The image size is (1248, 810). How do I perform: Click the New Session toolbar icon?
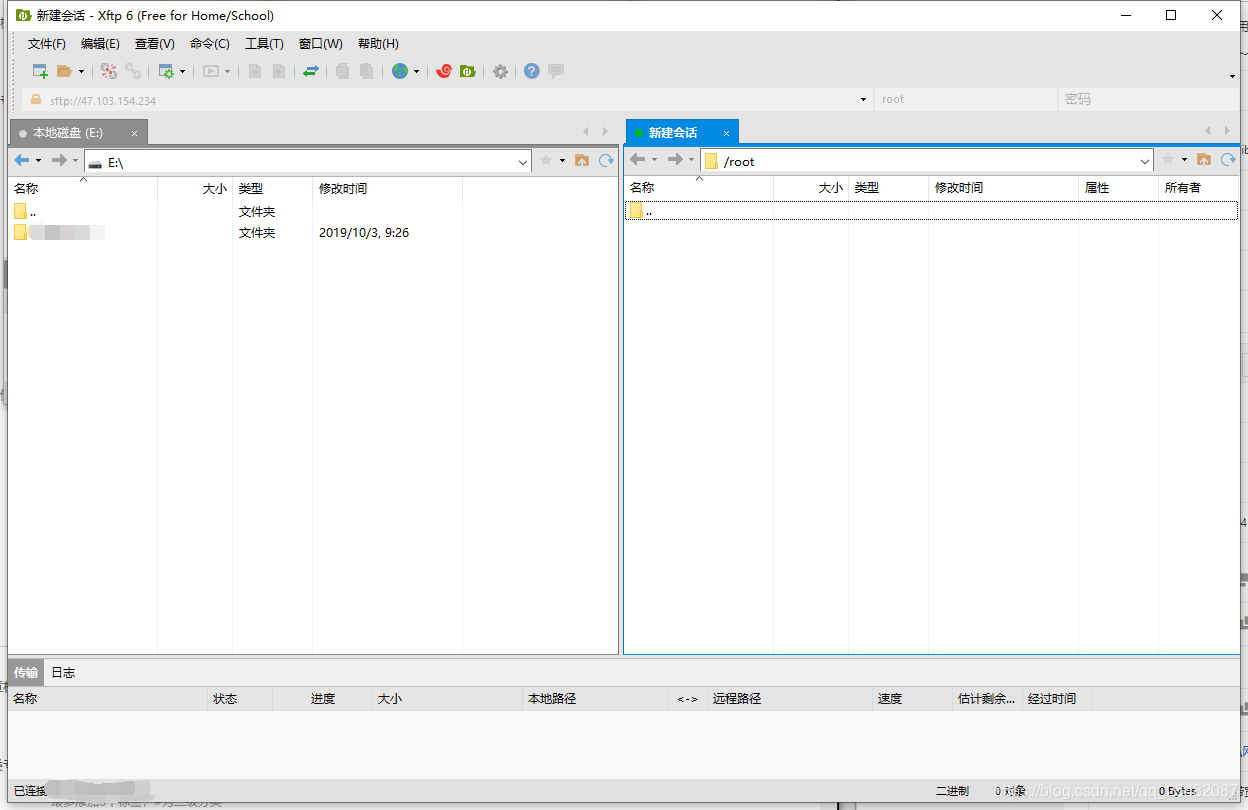click(40, 71)
